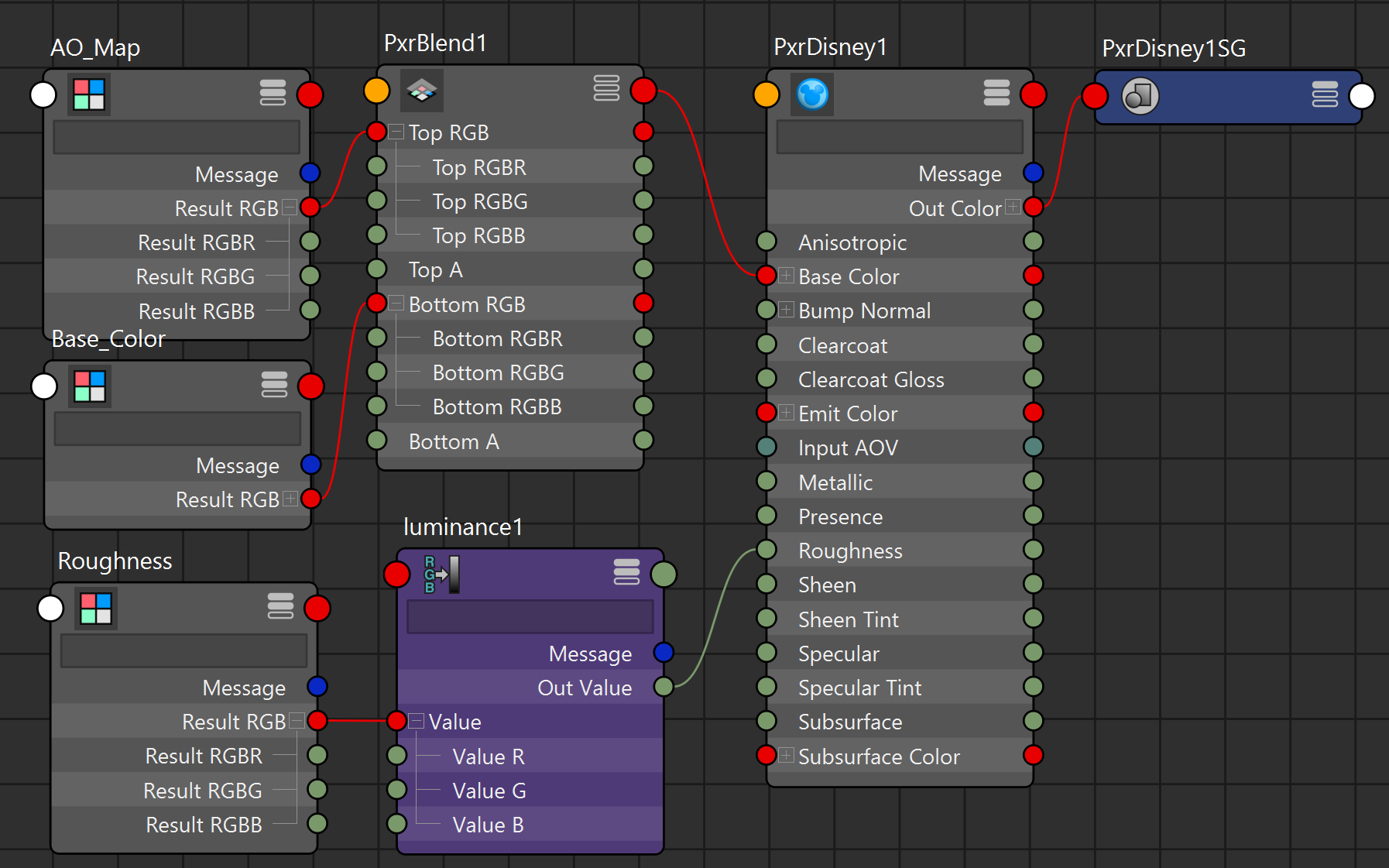
Task: Click the luminance1 RGB converter icon
Action: tap(441, 575)
